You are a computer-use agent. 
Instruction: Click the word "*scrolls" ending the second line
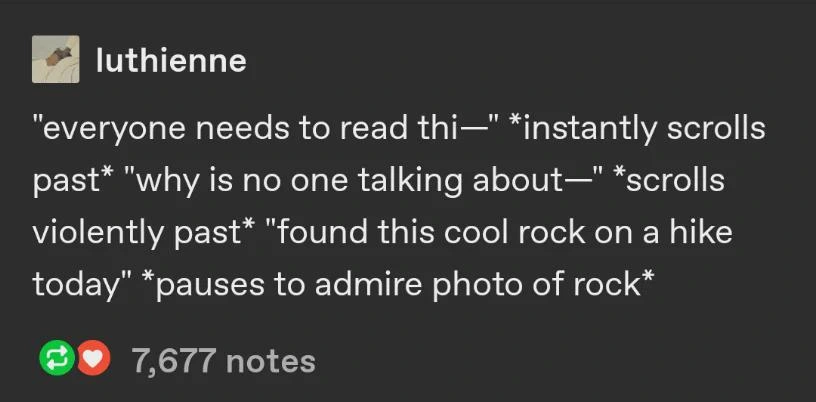[x=669, y=182]
